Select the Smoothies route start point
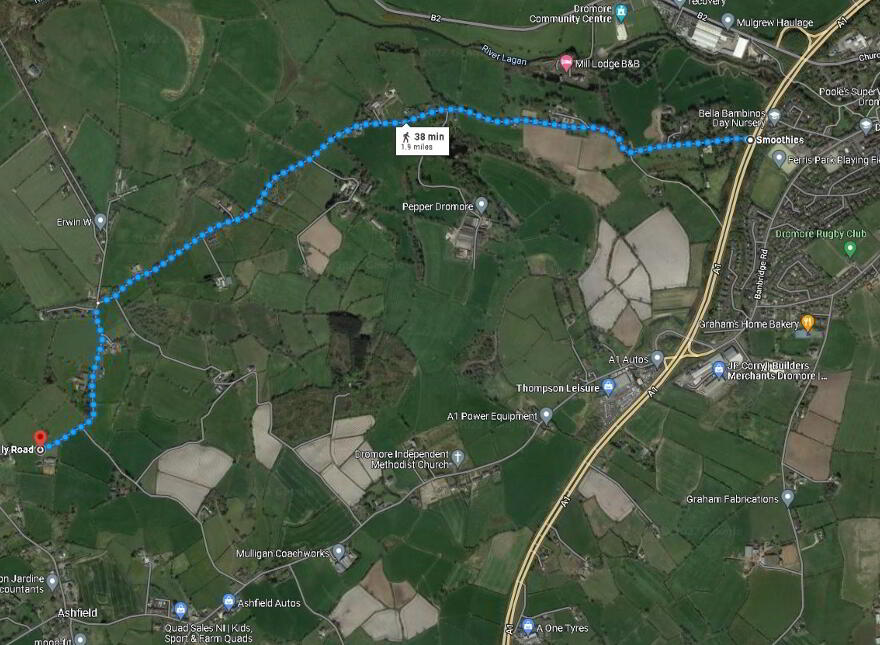 click(x=750, y=140)
